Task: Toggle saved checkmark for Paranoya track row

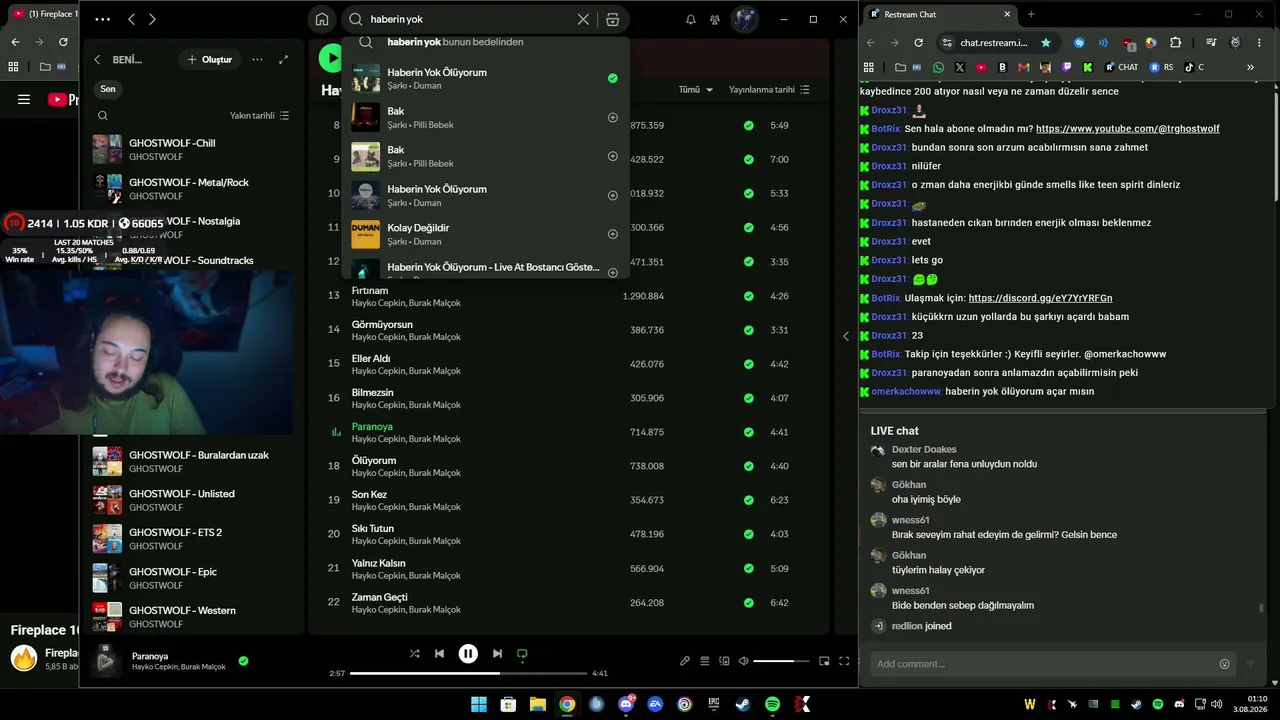Action: tap(748, 432)
